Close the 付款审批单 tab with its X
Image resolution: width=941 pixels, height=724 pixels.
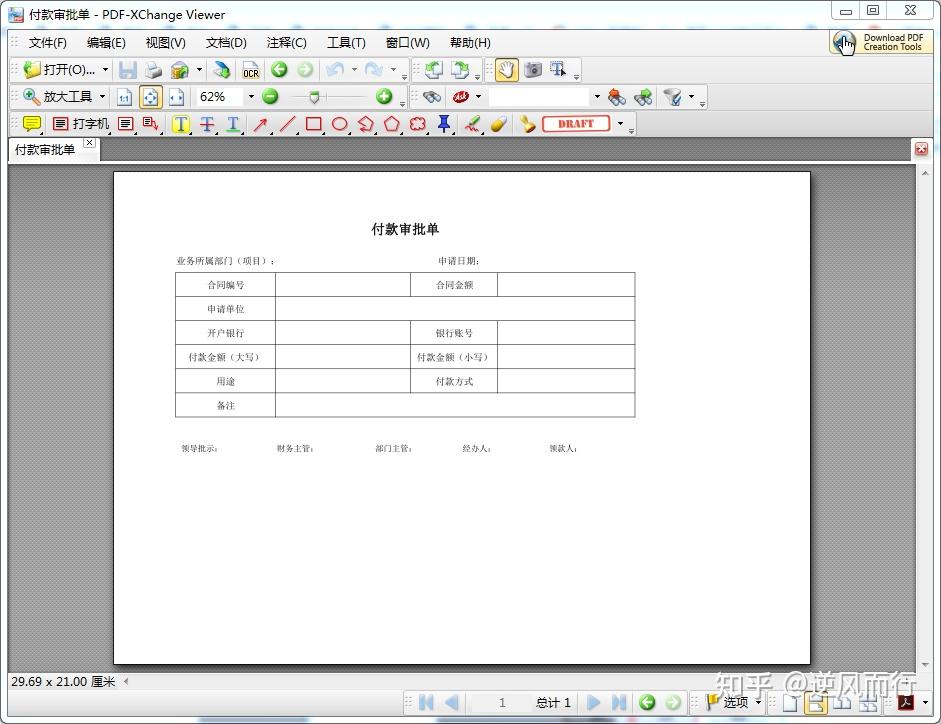pos(89,143)
